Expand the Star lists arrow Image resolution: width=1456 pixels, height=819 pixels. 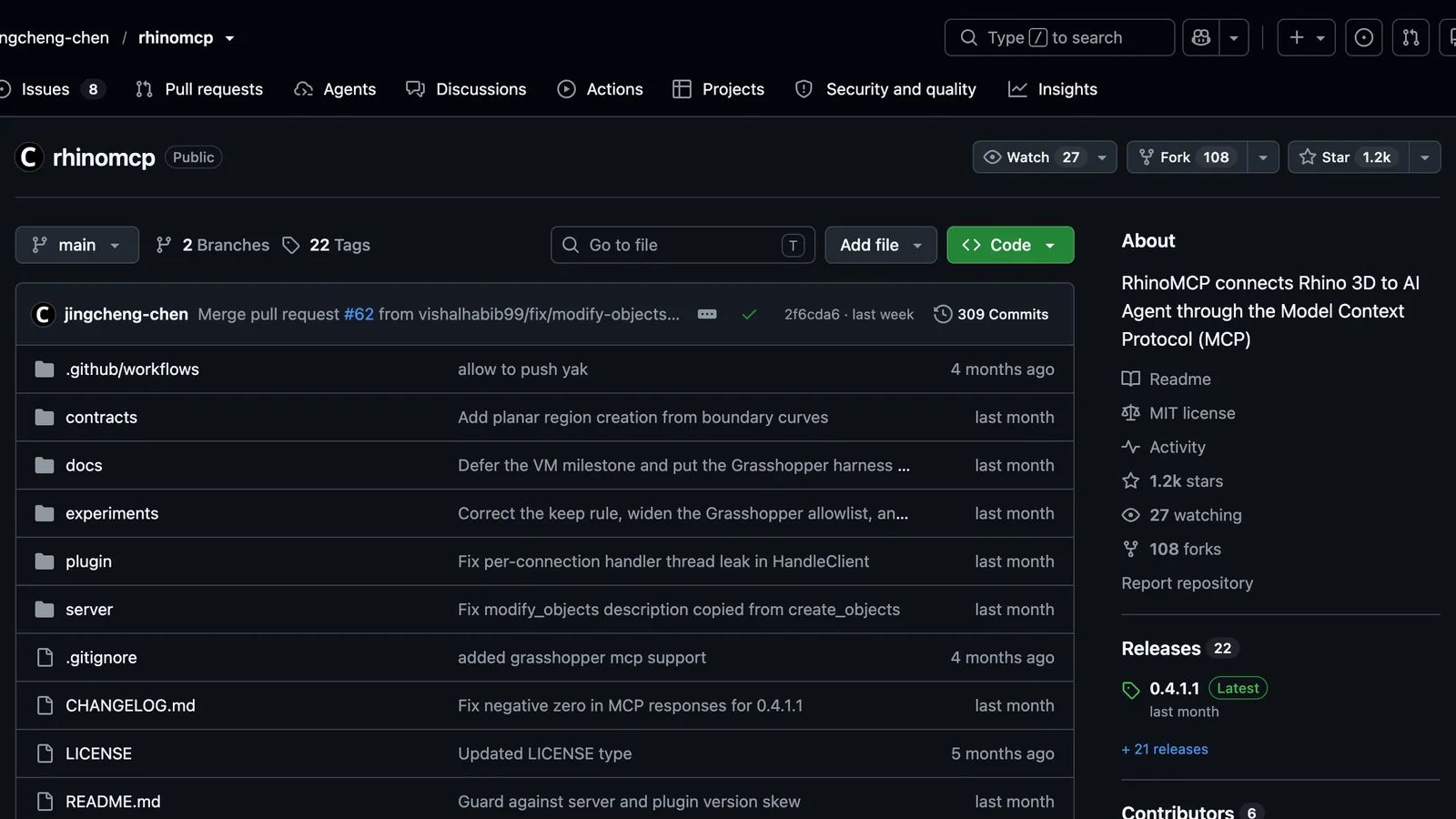(x=1425, y=157)
